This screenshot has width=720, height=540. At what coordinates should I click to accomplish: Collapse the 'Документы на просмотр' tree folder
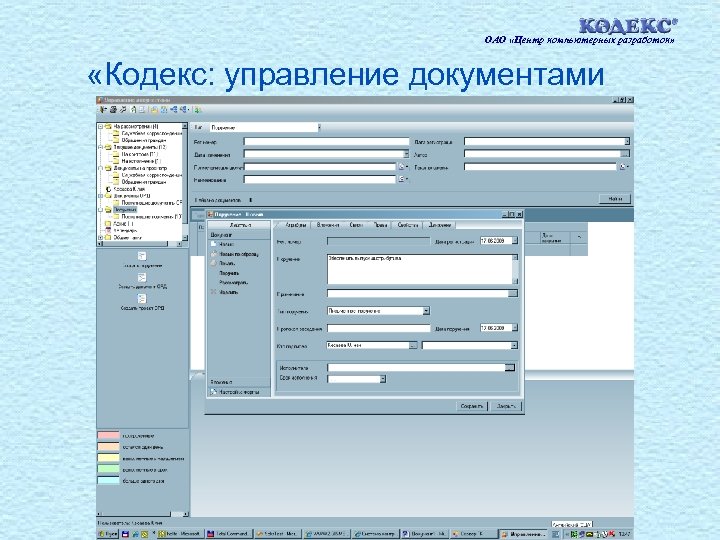(101, 168)
